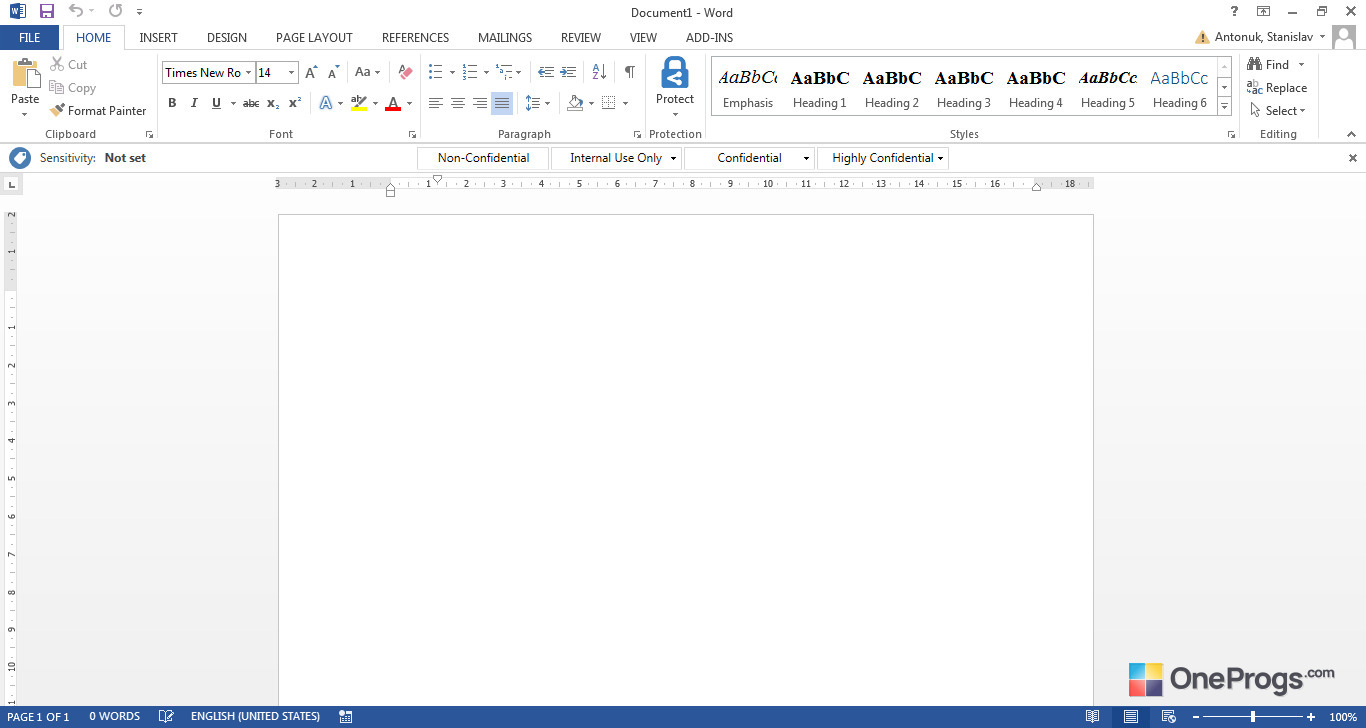
Task: Sort the selected text alphabetically
Action: click(599, 73)
